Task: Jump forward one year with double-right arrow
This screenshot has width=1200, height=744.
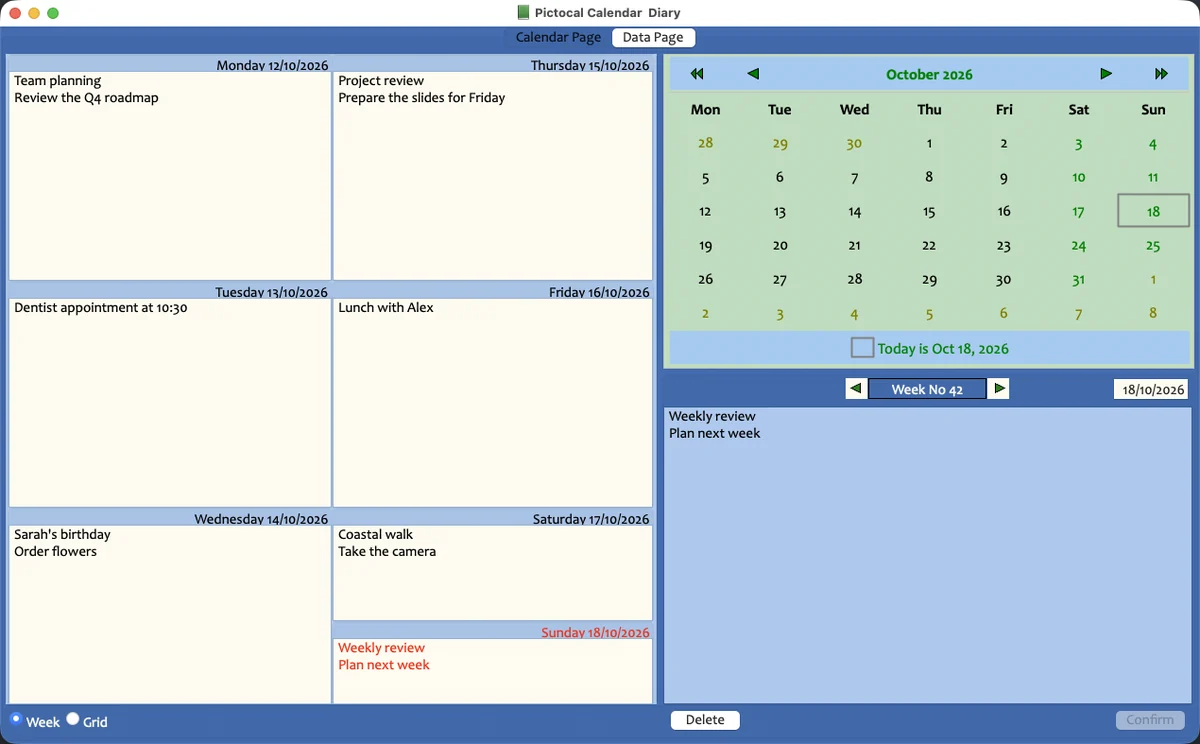Action: coord(1161,74)
